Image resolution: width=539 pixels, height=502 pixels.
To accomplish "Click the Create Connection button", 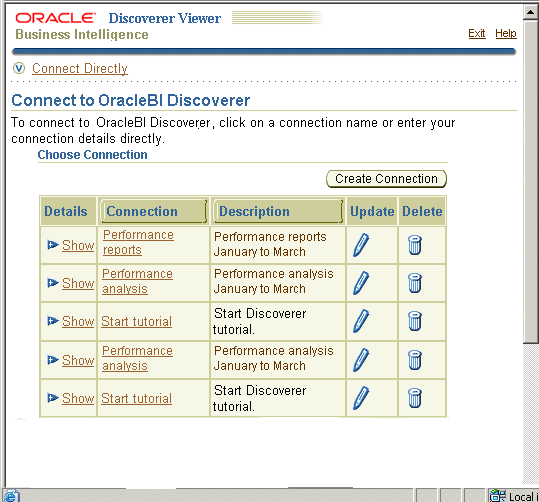I will point(386,179).
